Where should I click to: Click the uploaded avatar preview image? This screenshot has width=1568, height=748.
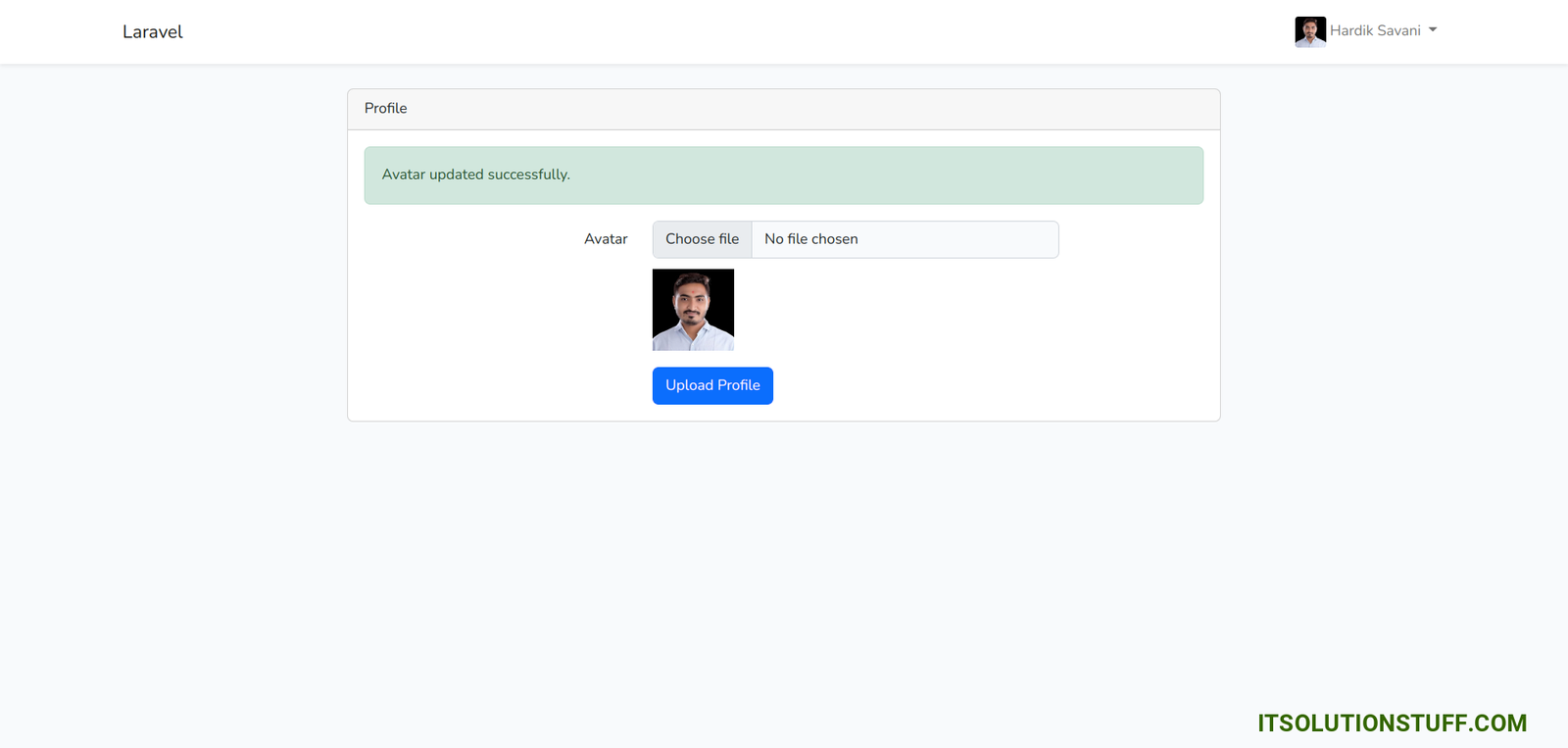pyautogui.click(x=693, y=310)
